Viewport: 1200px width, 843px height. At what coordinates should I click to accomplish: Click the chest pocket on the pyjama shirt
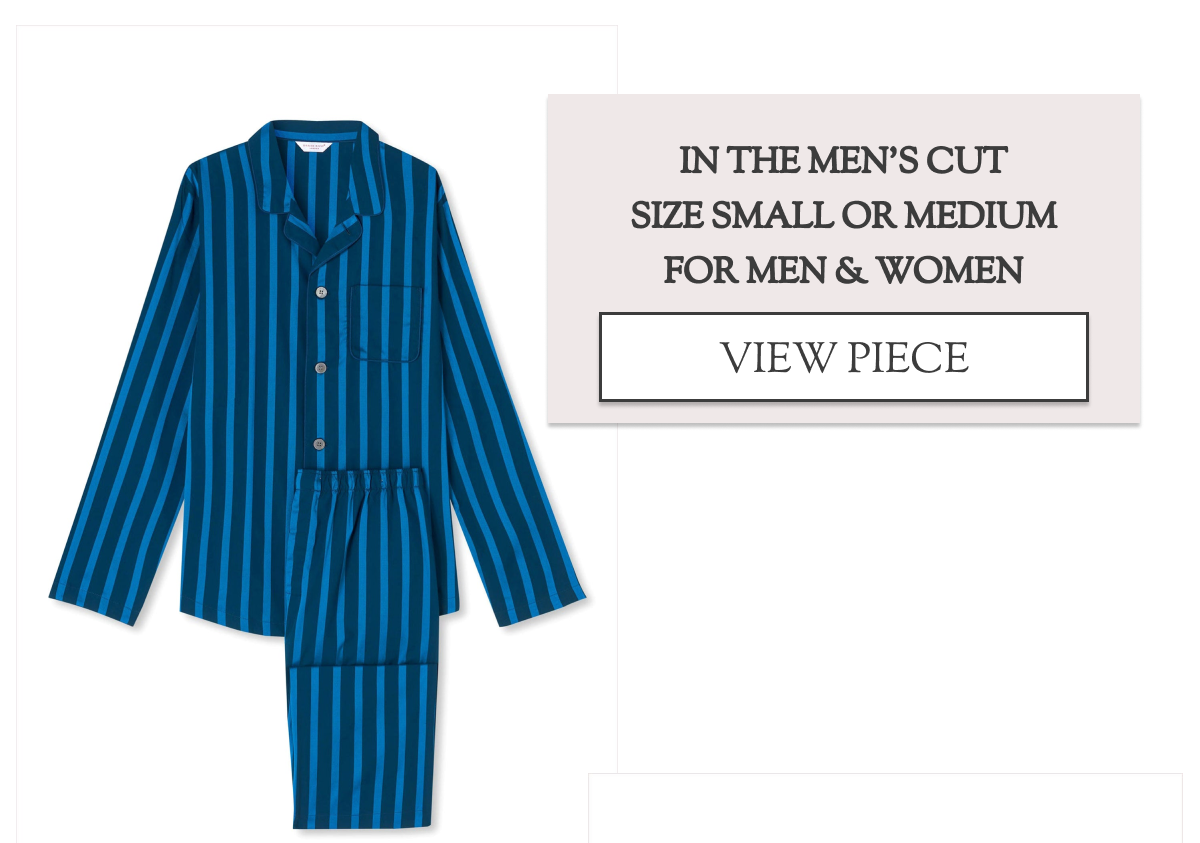click(x=384, y=323)
